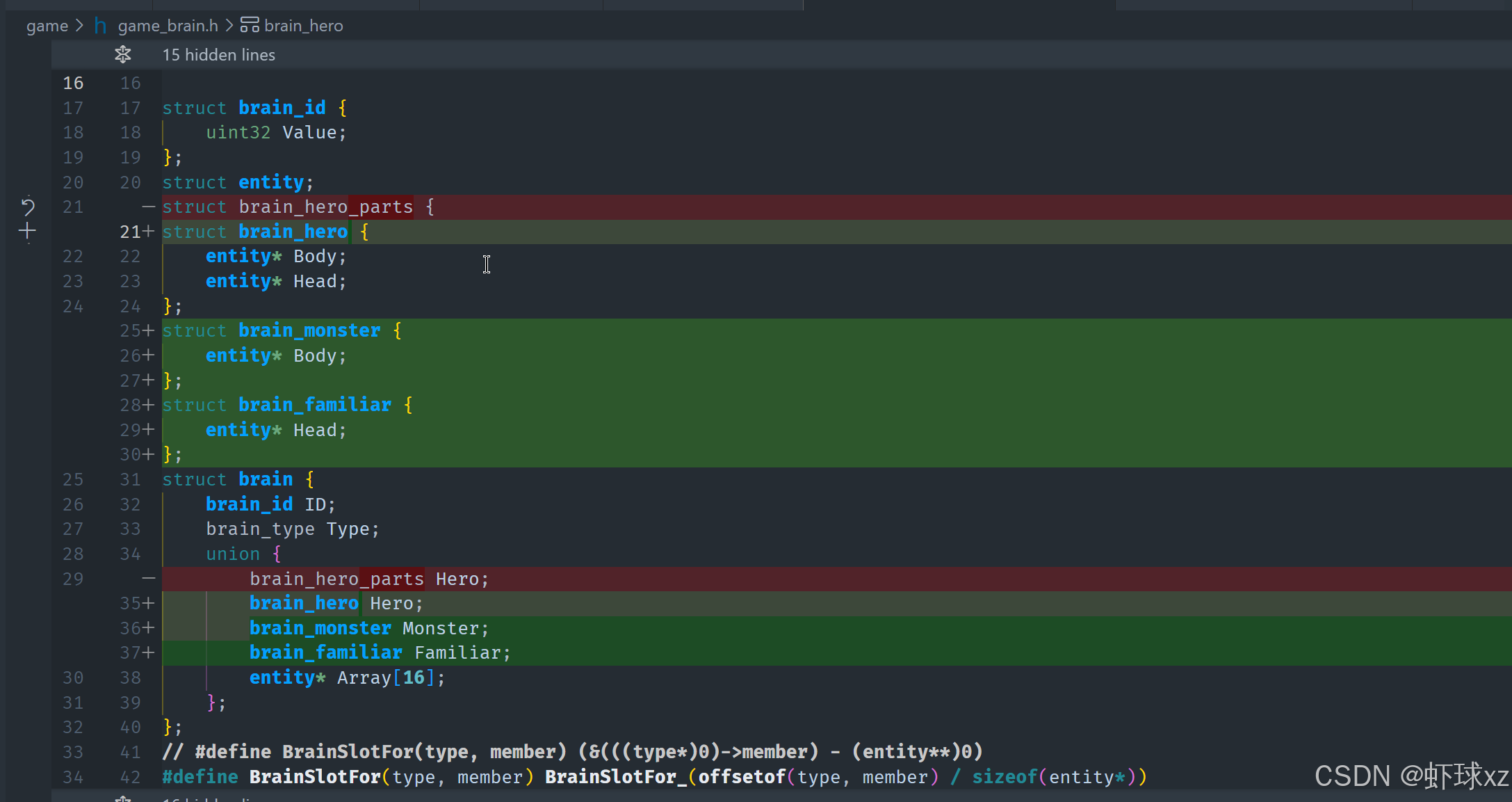Click the brain_familiar type on line 37
The width and height of the screenshot is (1512, 802).
(325, 652)
